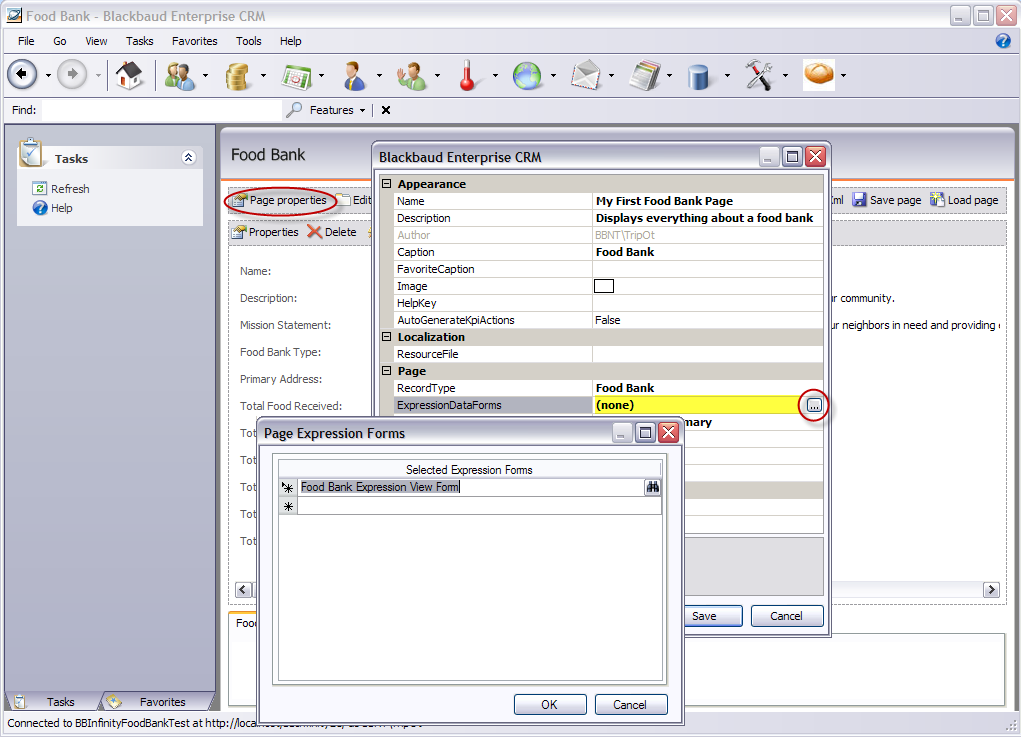Open the Prospects businessman icon

pyautogui.click(x=354, y=76)
